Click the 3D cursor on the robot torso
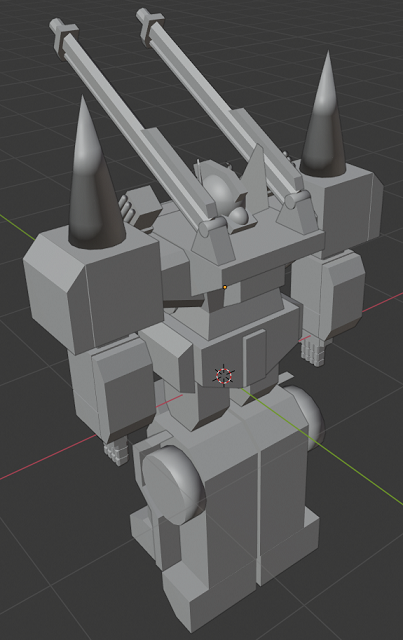403x640 pixels. [x=223, y=376]
